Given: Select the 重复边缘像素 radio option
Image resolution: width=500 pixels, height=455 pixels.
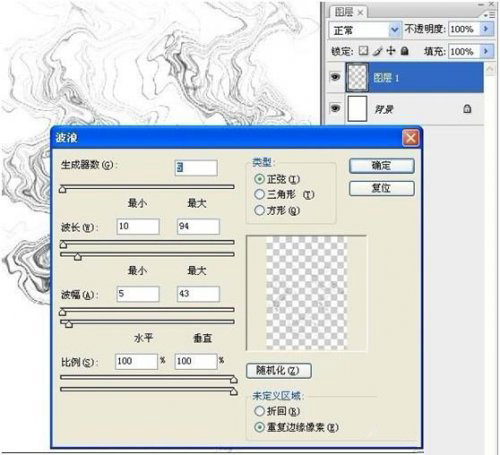Looking at the screenshot, I should coord(259,427).
